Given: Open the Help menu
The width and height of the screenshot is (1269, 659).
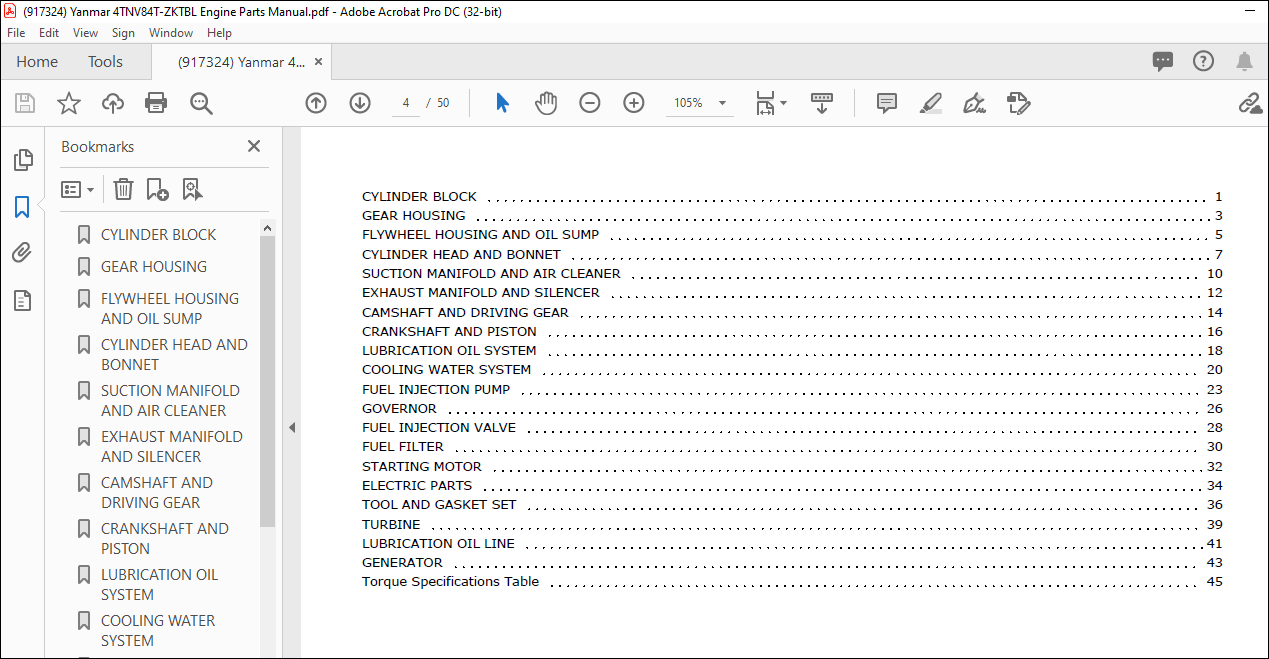Looking at the screenshot, I should 219,33.
